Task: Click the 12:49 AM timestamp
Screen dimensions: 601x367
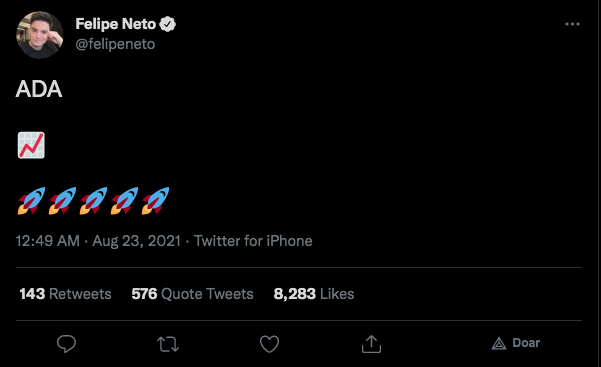Action: tap(48, 241)
